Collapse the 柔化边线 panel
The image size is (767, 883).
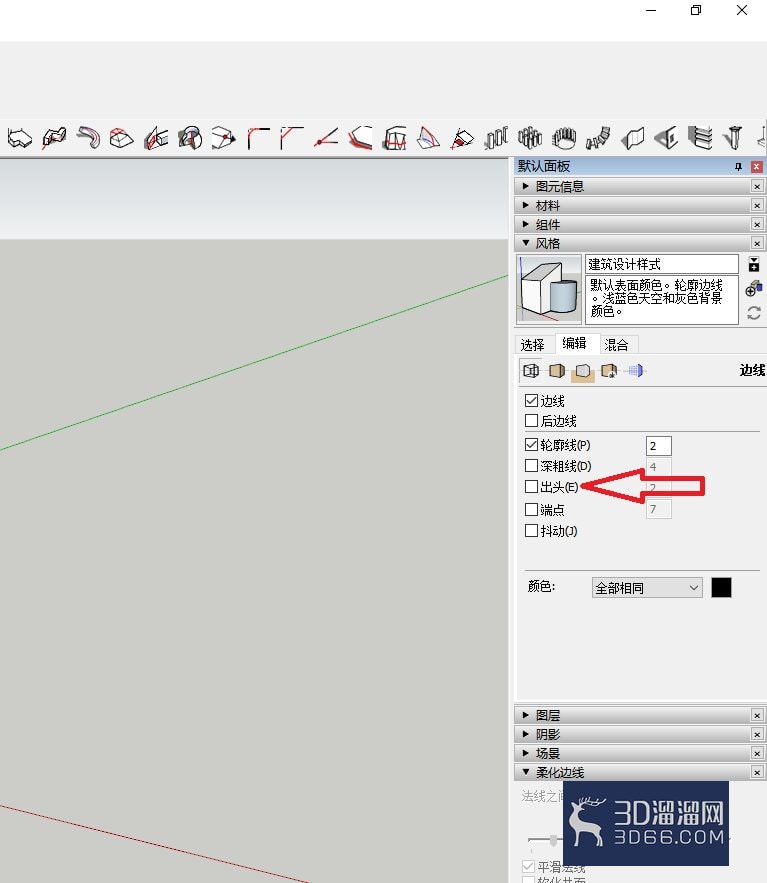pos(640,772)
